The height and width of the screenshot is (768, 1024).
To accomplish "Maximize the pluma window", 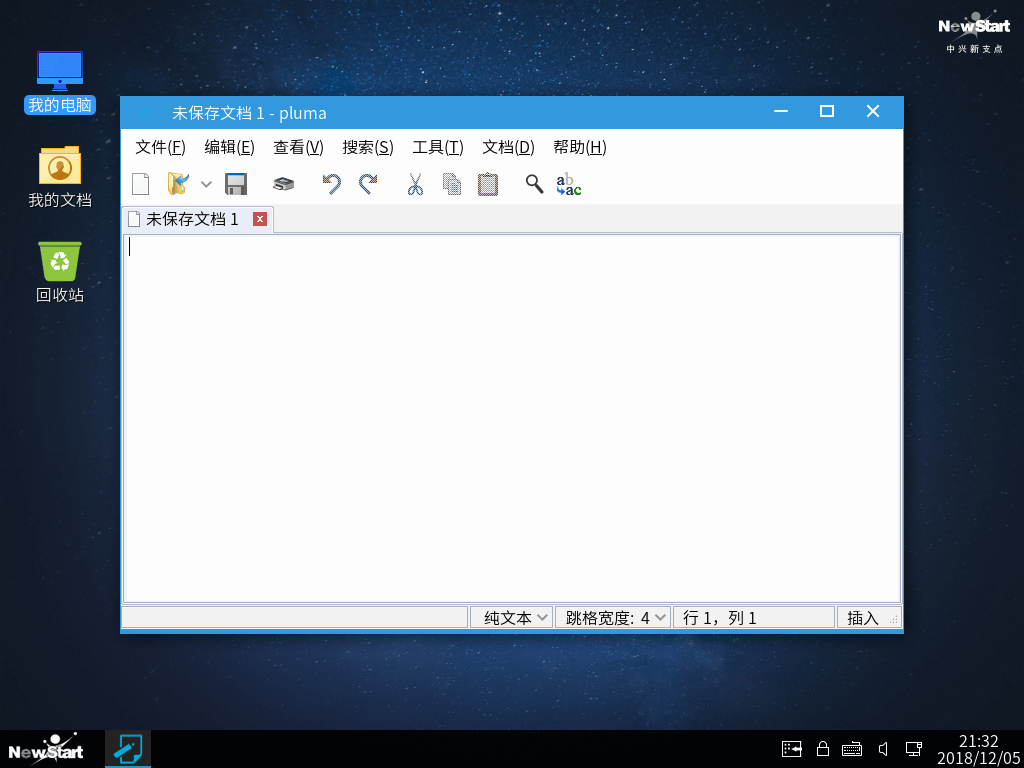I will pyautogui.click(x=827, y=112).
